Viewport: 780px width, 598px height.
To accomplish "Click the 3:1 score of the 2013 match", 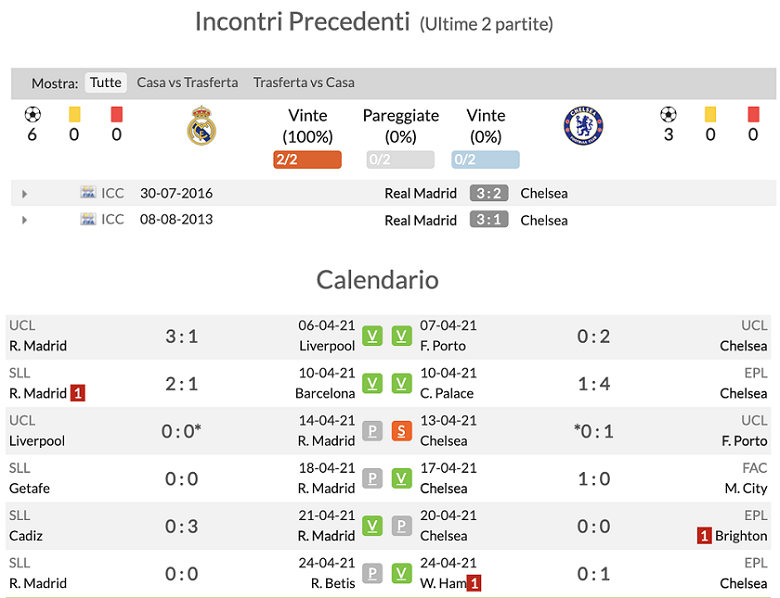I will tap(489, 220).
